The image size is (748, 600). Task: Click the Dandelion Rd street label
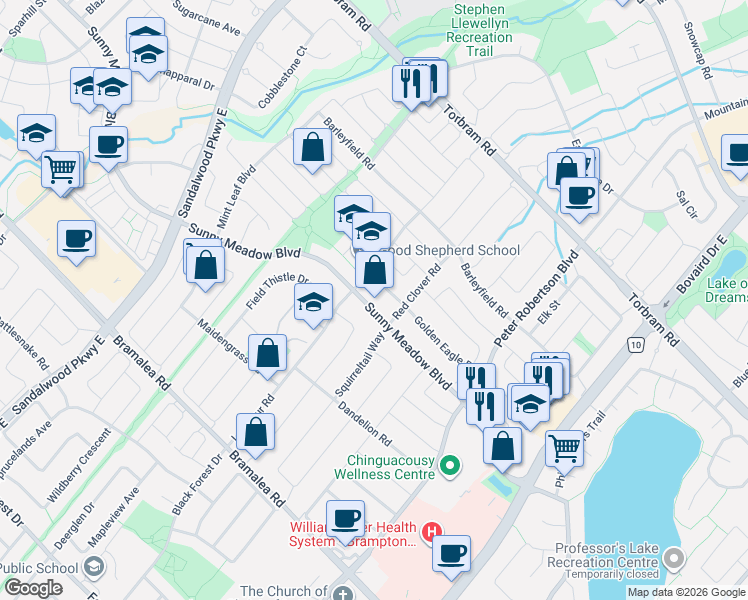(x=365, y=424)
